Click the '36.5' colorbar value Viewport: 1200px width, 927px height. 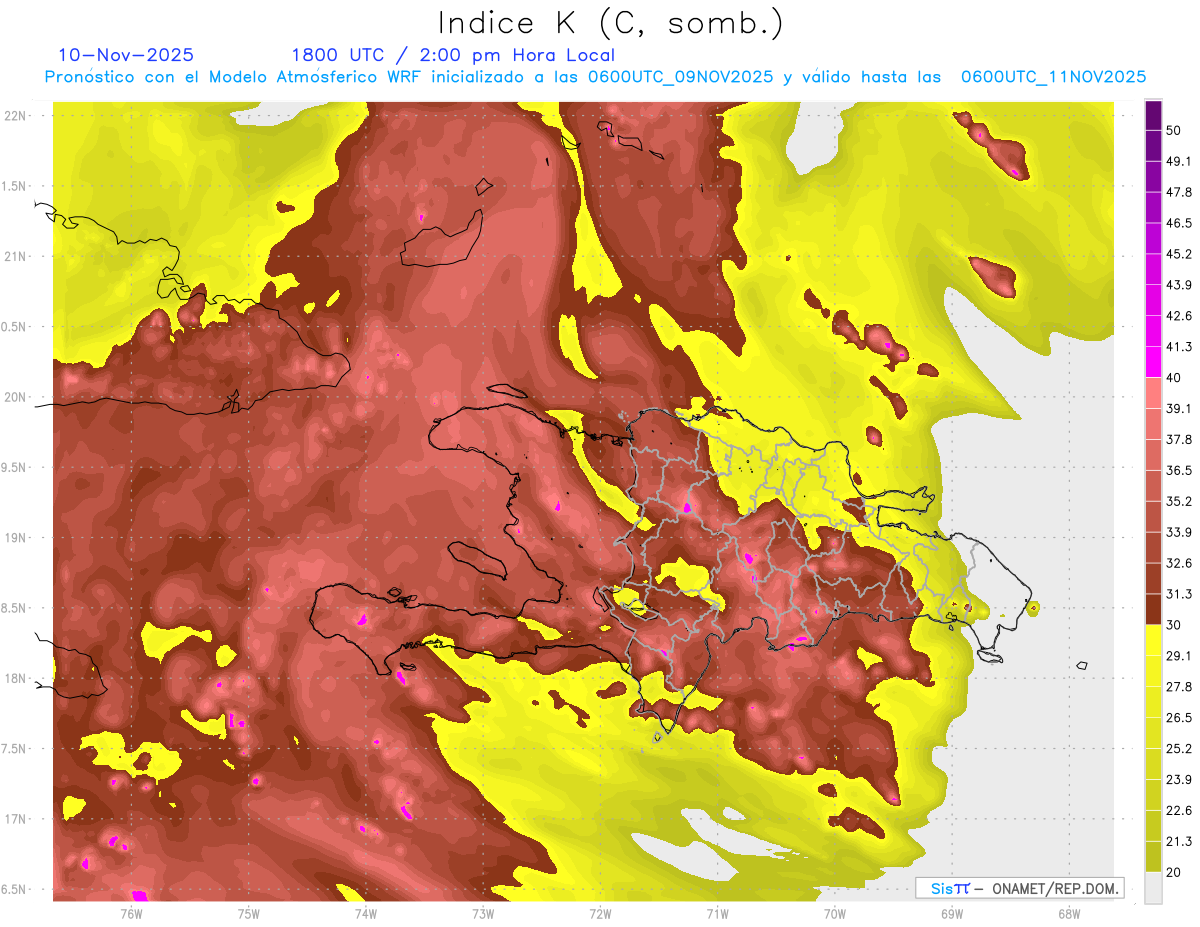[1178, 470]
